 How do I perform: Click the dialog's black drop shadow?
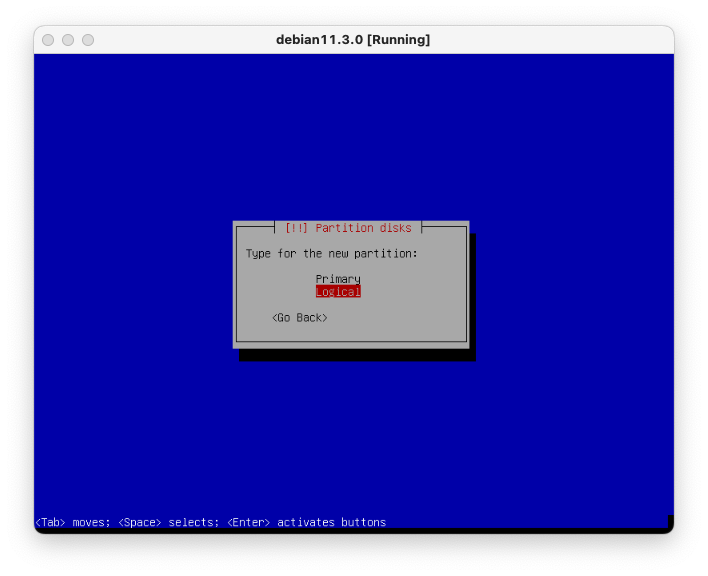pos(472,300)
